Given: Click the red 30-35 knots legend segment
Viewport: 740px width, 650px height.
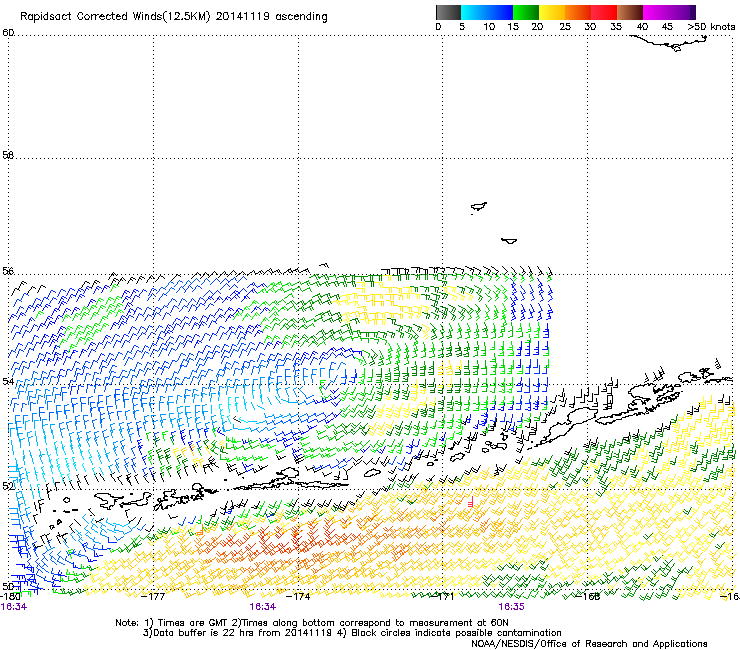Looking at the screenshot, I should 604,12.
